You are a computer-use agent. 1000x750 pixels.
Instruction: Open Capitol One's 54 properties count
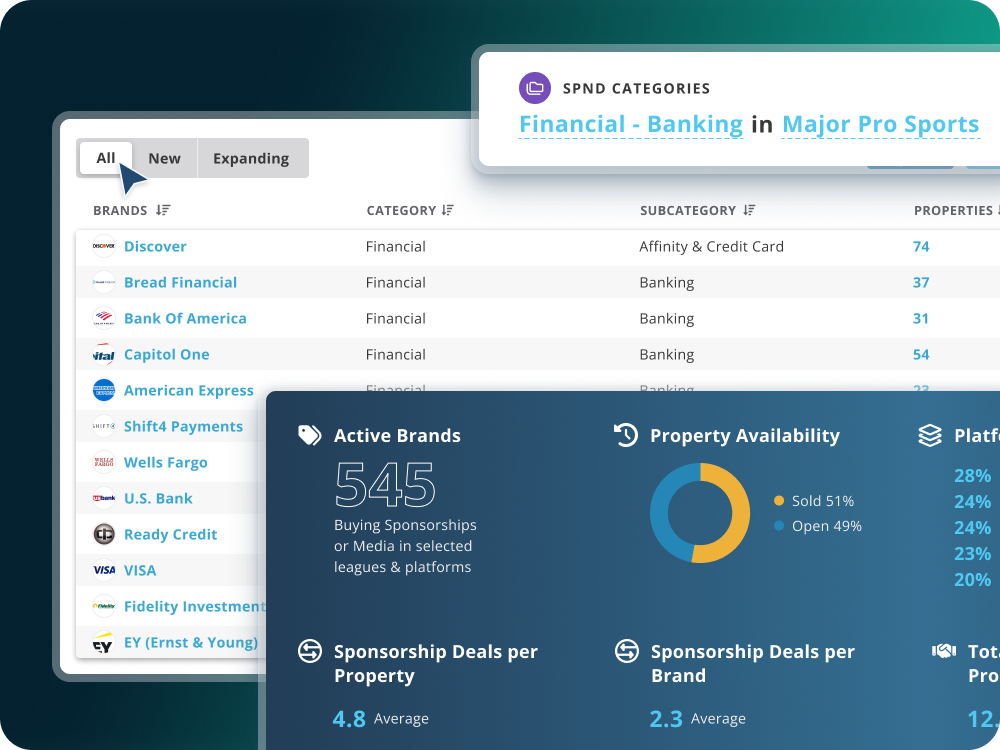(x=921, y=355)
